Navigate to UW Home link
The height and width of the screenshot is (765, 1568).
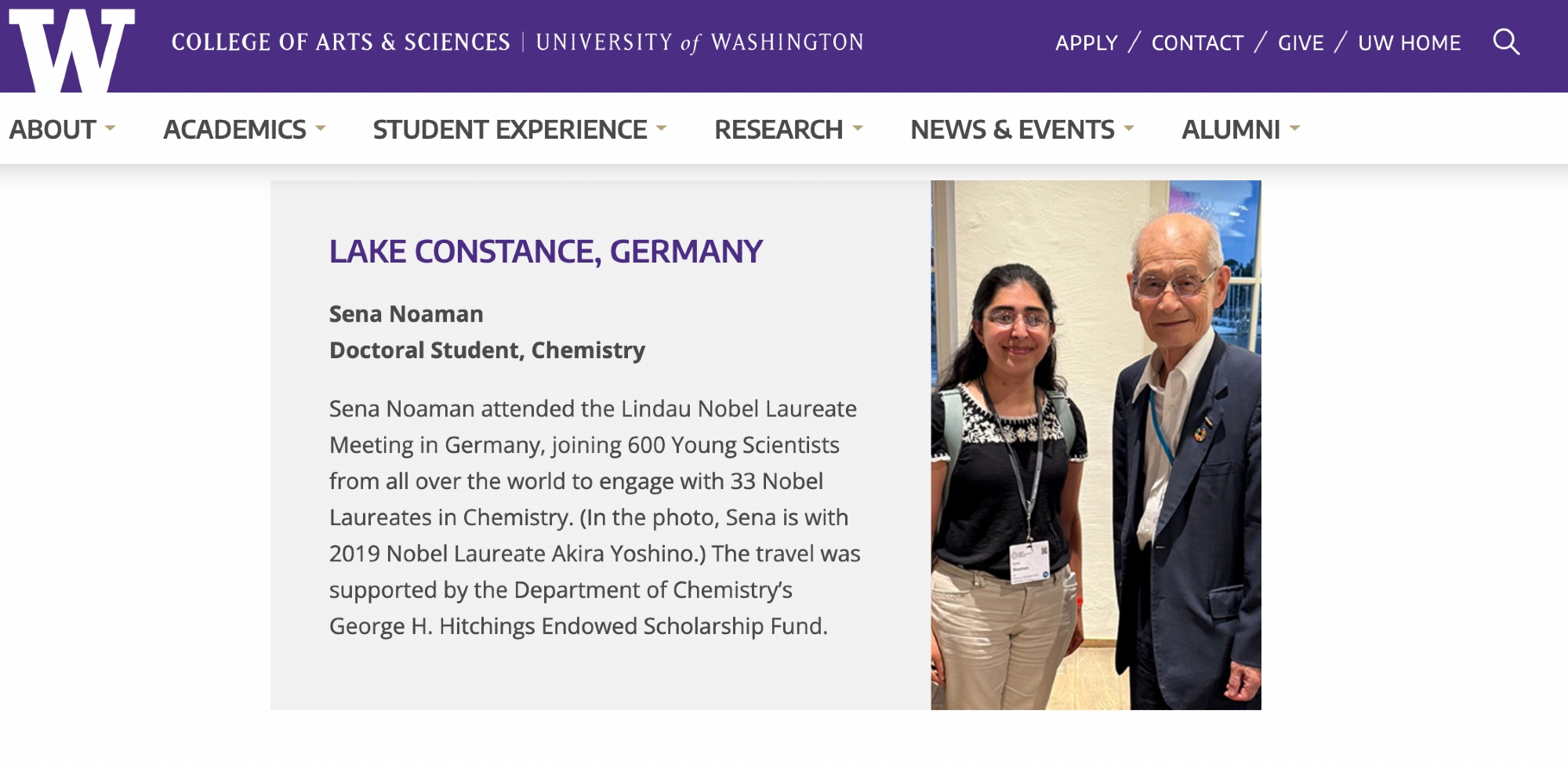point(1409,43)
